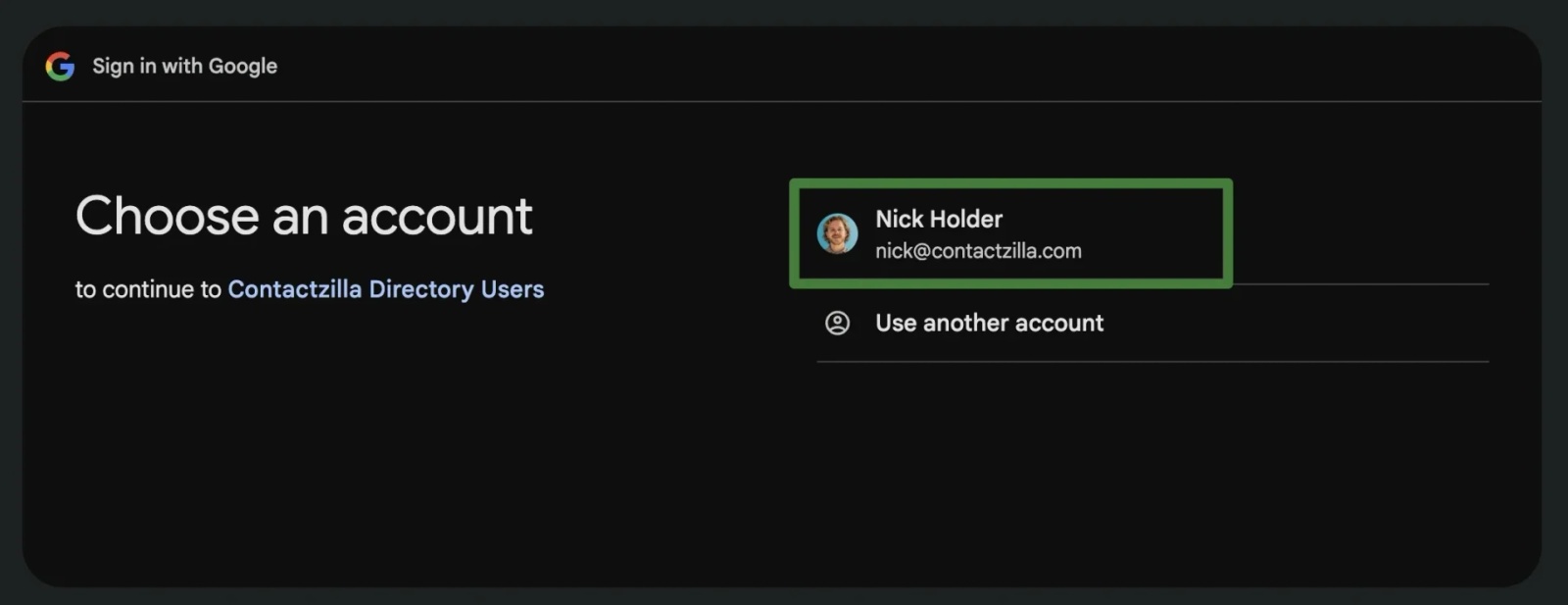Click the nick@contactzilla.com email address
The height and width of the screenshot is (605, 1568).
tap(978, 251)
